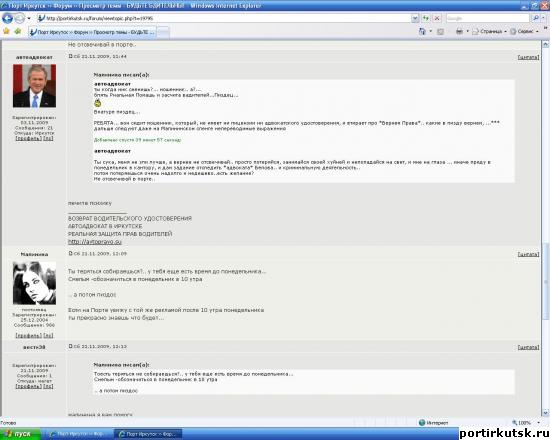Viewport: 550px width, 440px height.
Task: Click РЕАЛЬНАЯ ЗАЩИТА ПРАВ ВОДИТЕЛЕЙ signature line
Action: (120, 234)
